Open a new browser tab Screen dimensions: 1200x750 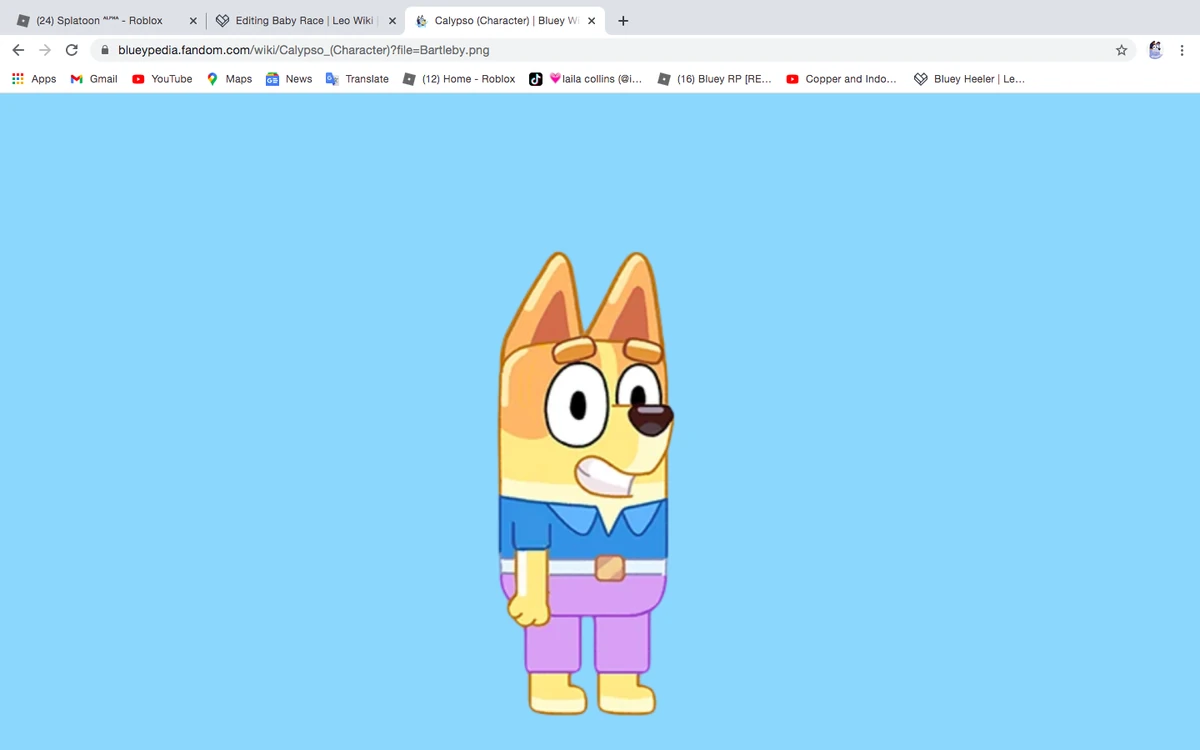click(x=623, y=19)
